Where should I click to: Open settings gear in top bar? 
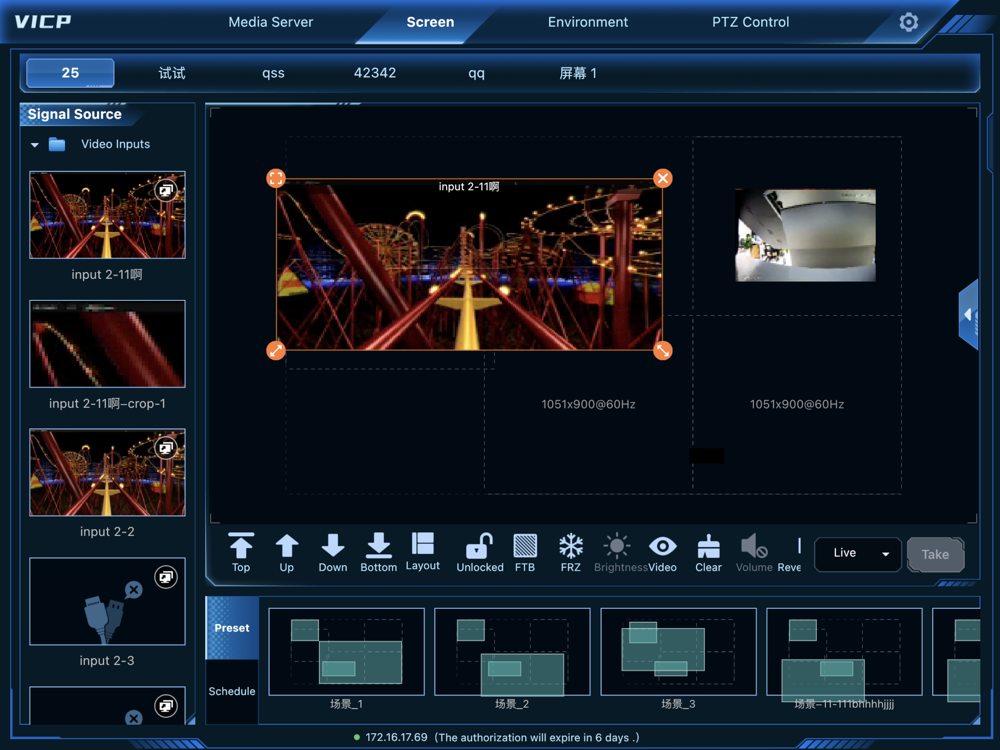[908, 22]
